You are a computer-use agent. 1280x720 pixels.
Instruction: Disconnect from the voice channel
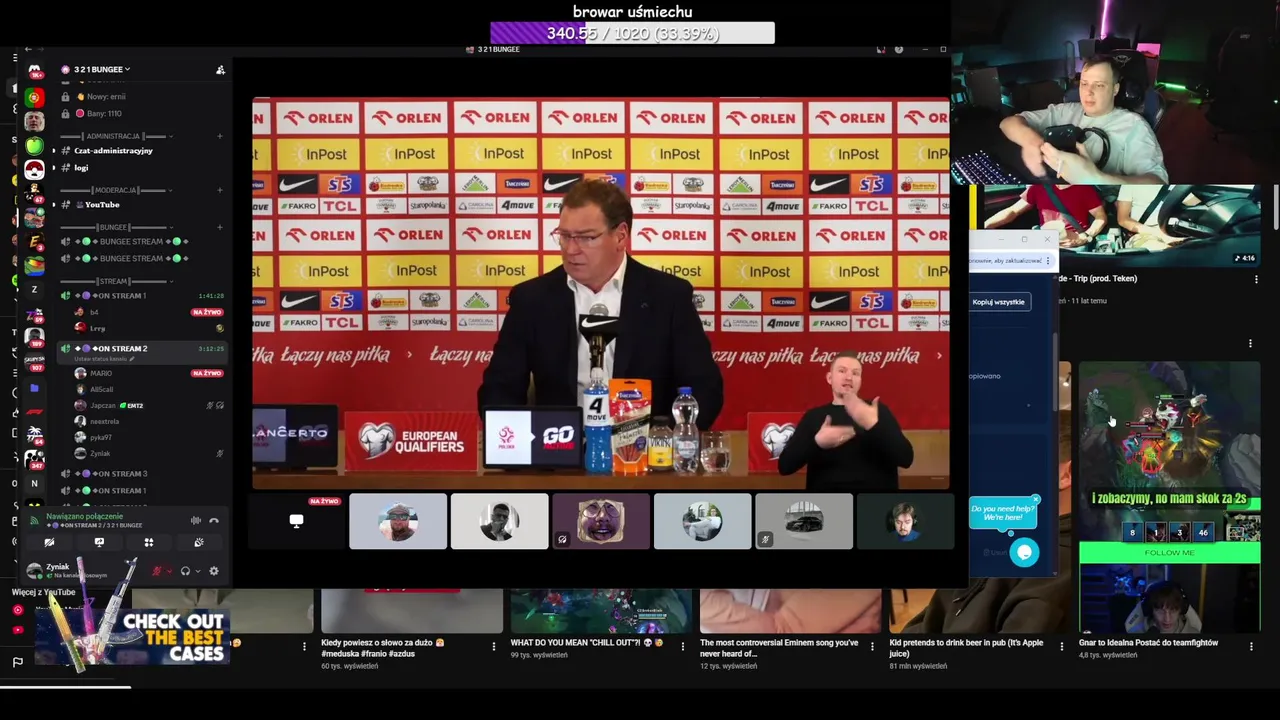213,520
